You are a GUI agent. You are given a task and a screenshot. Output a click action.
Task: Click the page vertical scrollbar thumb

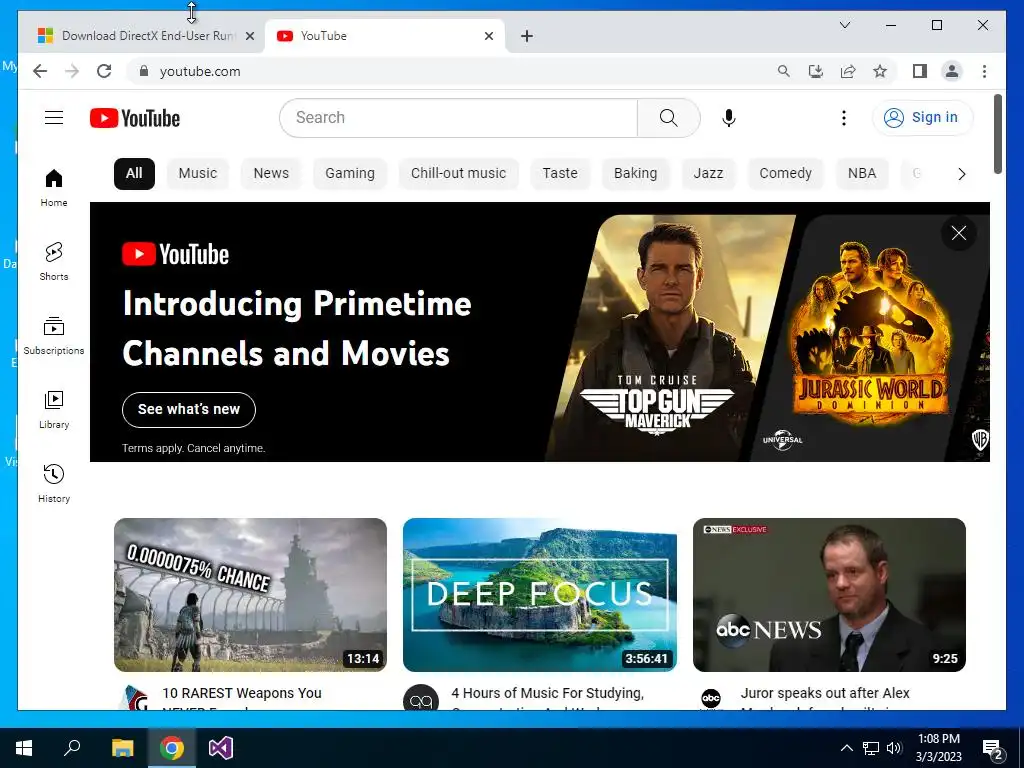998,134
